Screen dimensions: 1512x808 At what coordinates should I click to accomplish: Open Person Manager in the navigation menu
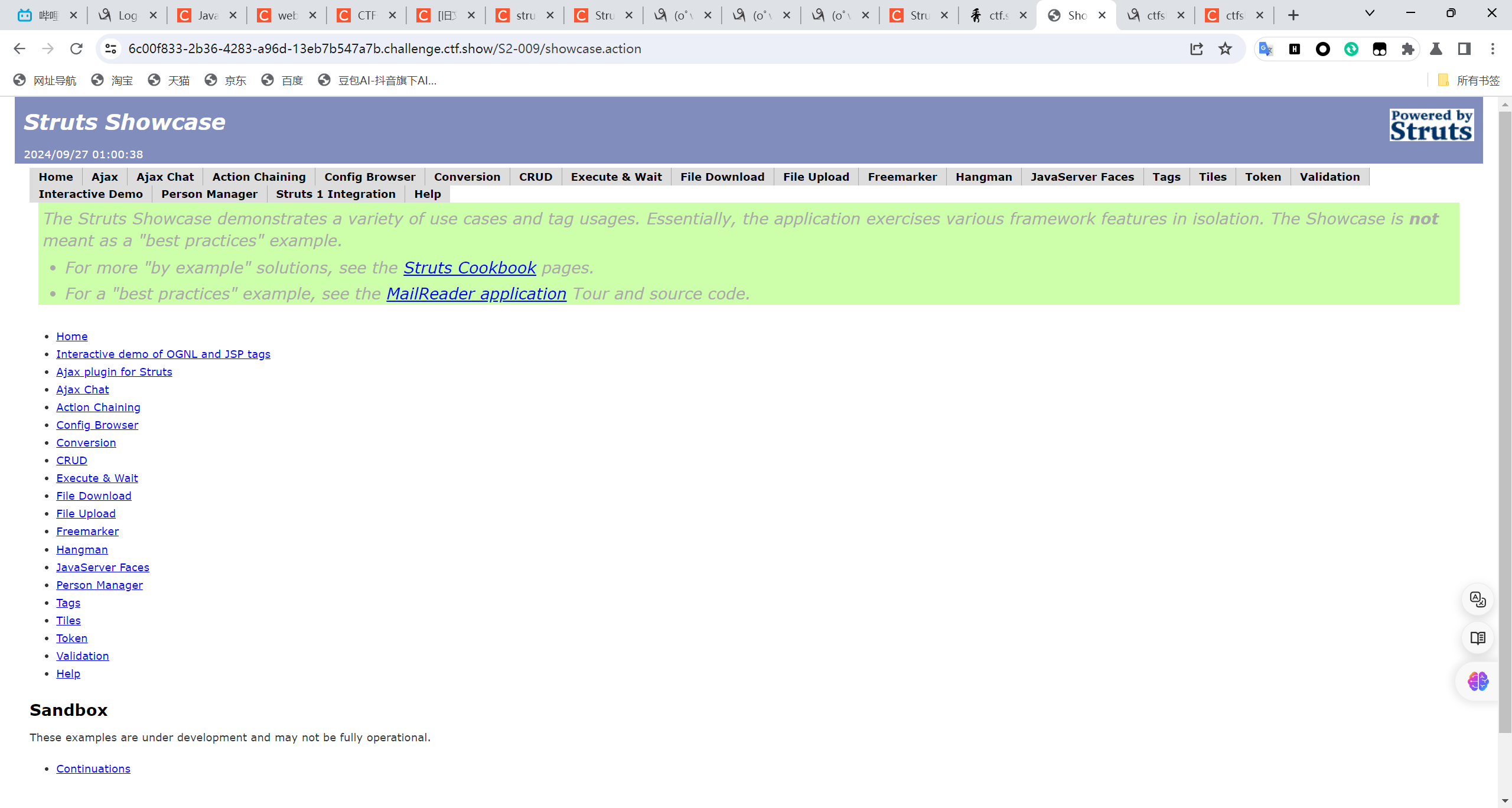[x=209, y=194]
